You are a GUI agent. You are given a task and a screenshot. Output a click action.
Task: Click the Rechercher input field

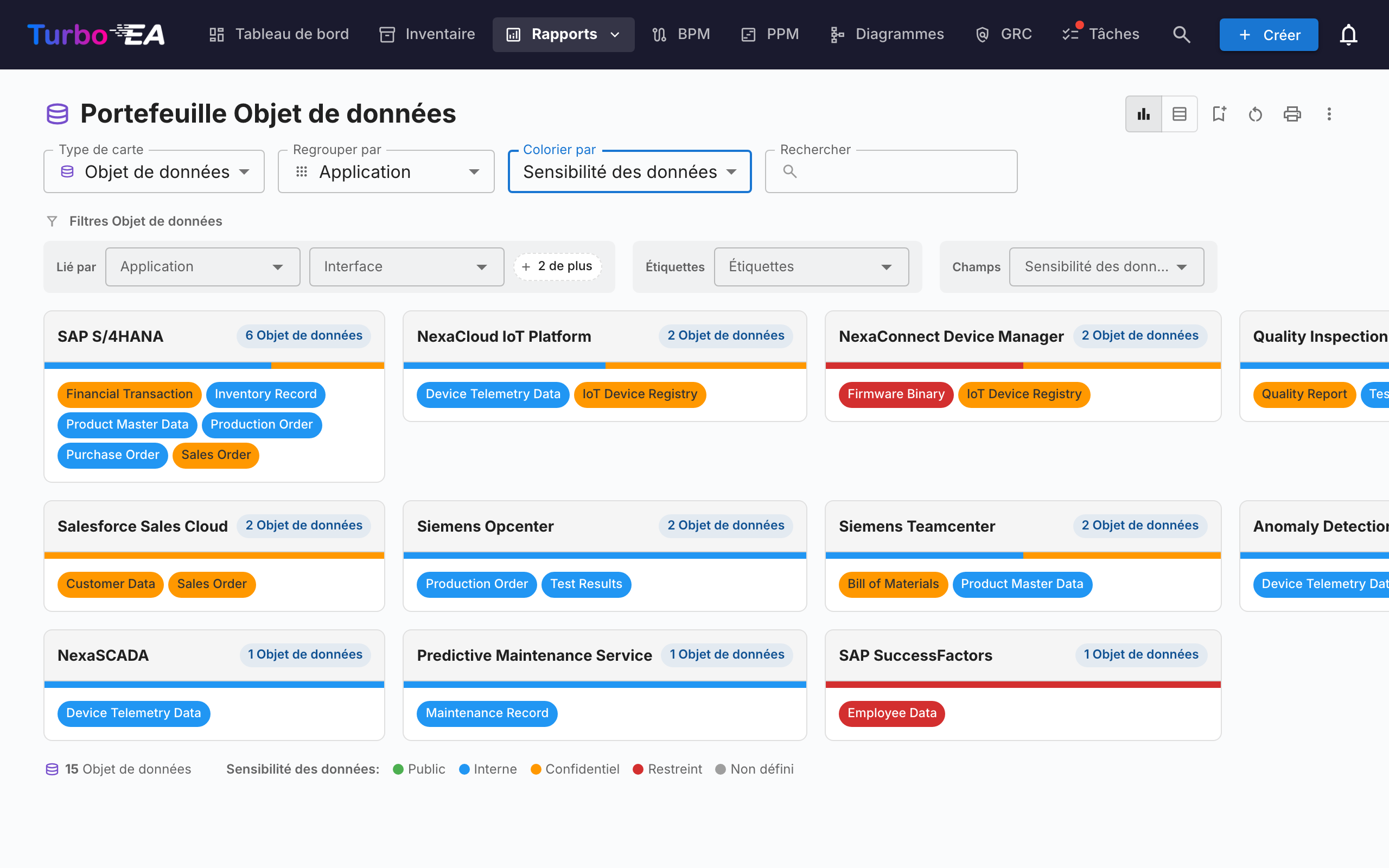click(x=891, y=171)
